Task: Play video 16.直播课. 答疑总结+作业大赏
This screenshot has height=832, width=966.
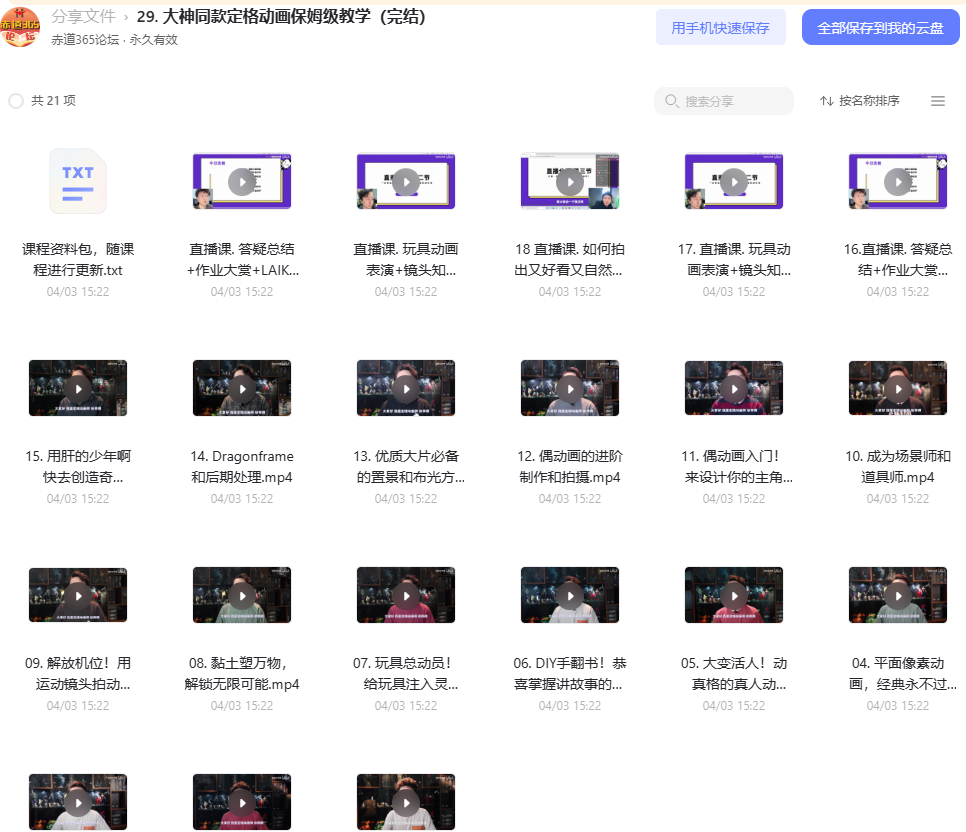Action: pyautogui.click(x=898, y=181)
